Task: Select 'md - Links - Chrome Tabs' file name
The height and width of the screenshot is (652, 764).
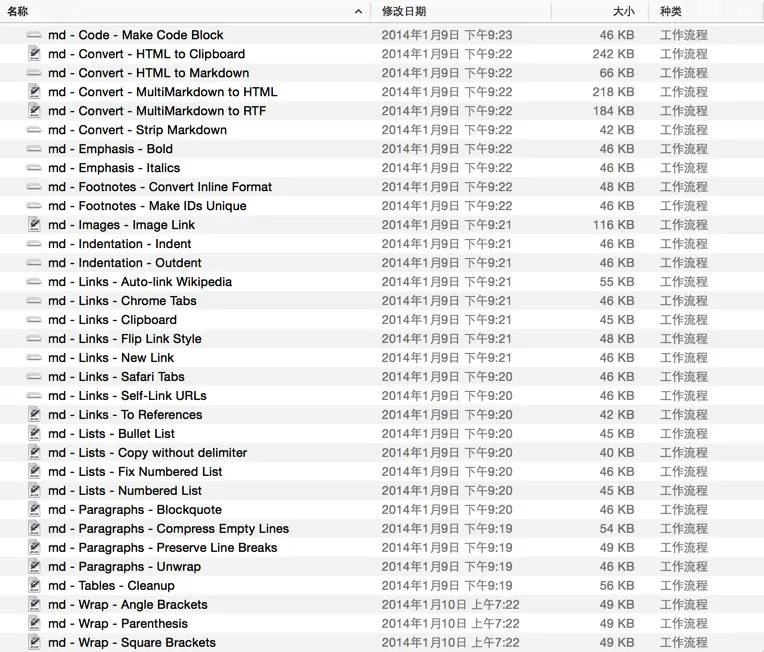Action: (122, 301)
